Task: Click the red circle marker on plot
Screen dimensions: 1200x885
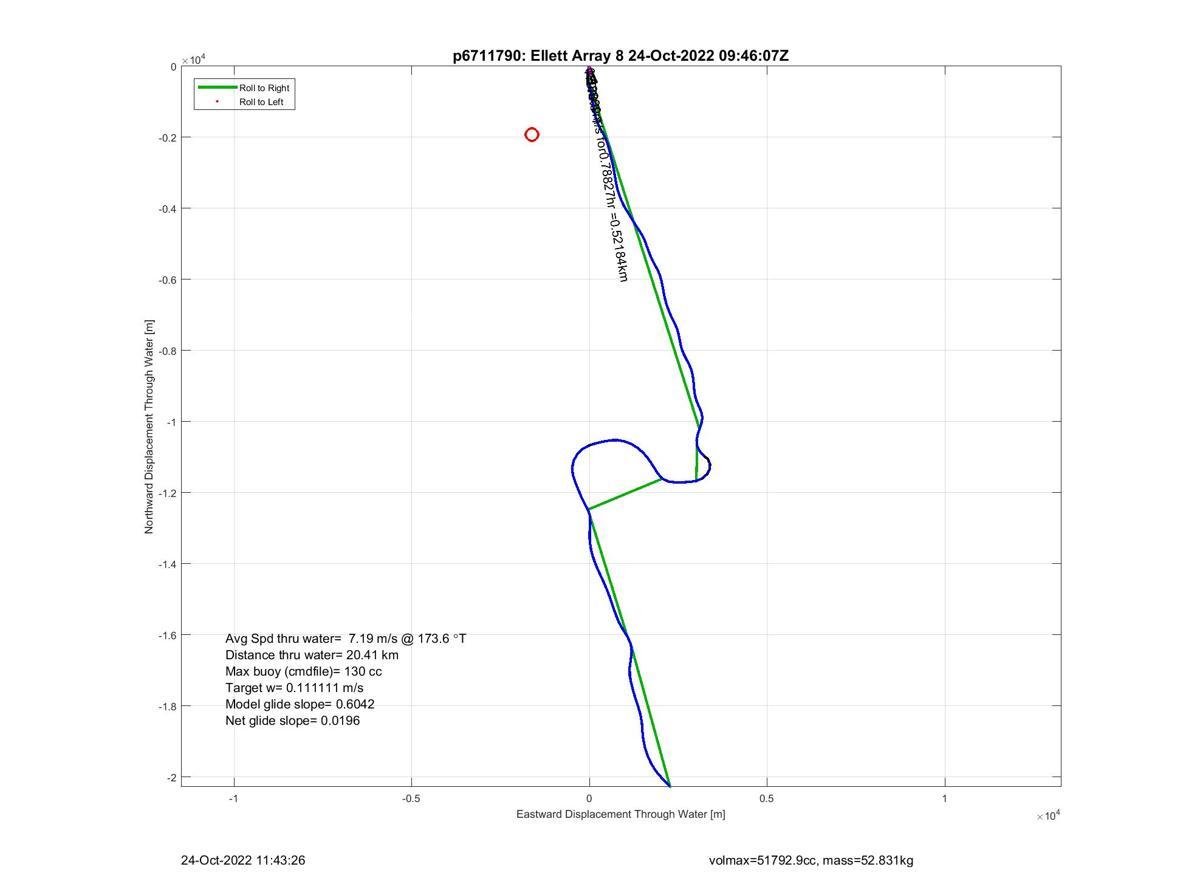Action: coord(532,135)
